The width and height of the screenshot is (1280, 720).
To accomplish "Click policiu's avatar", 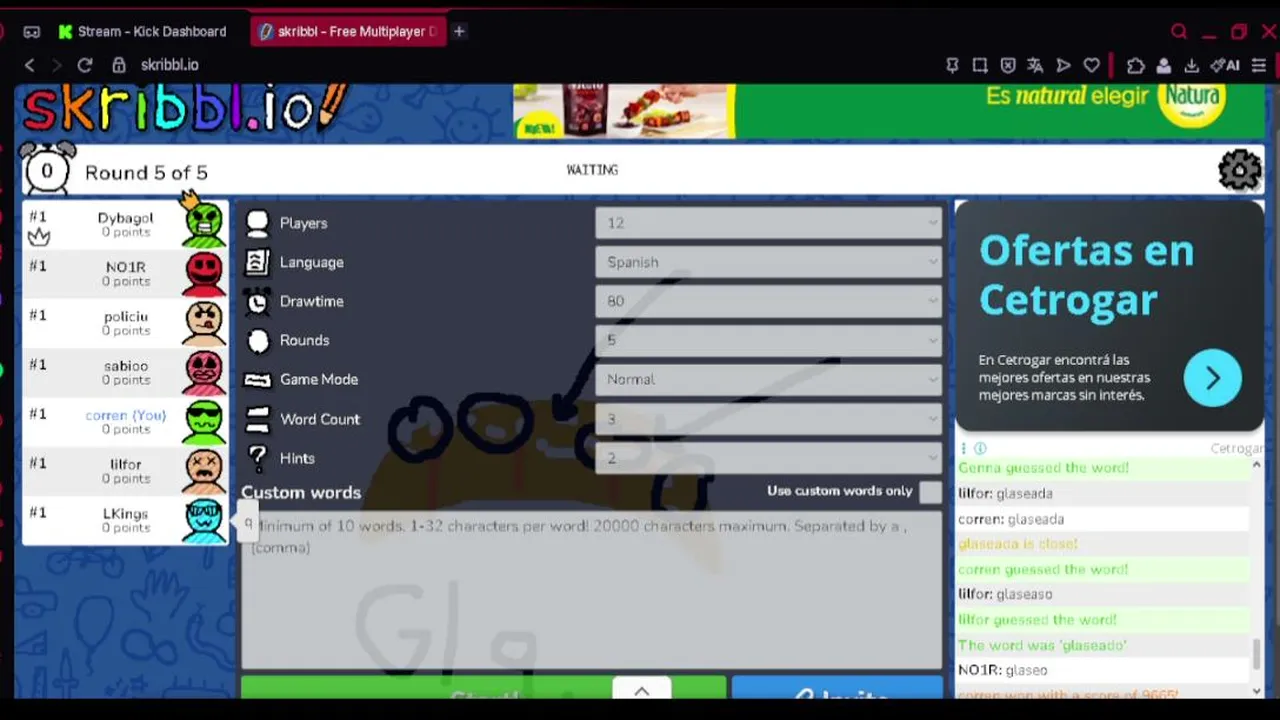I will [x=204, y=322].
